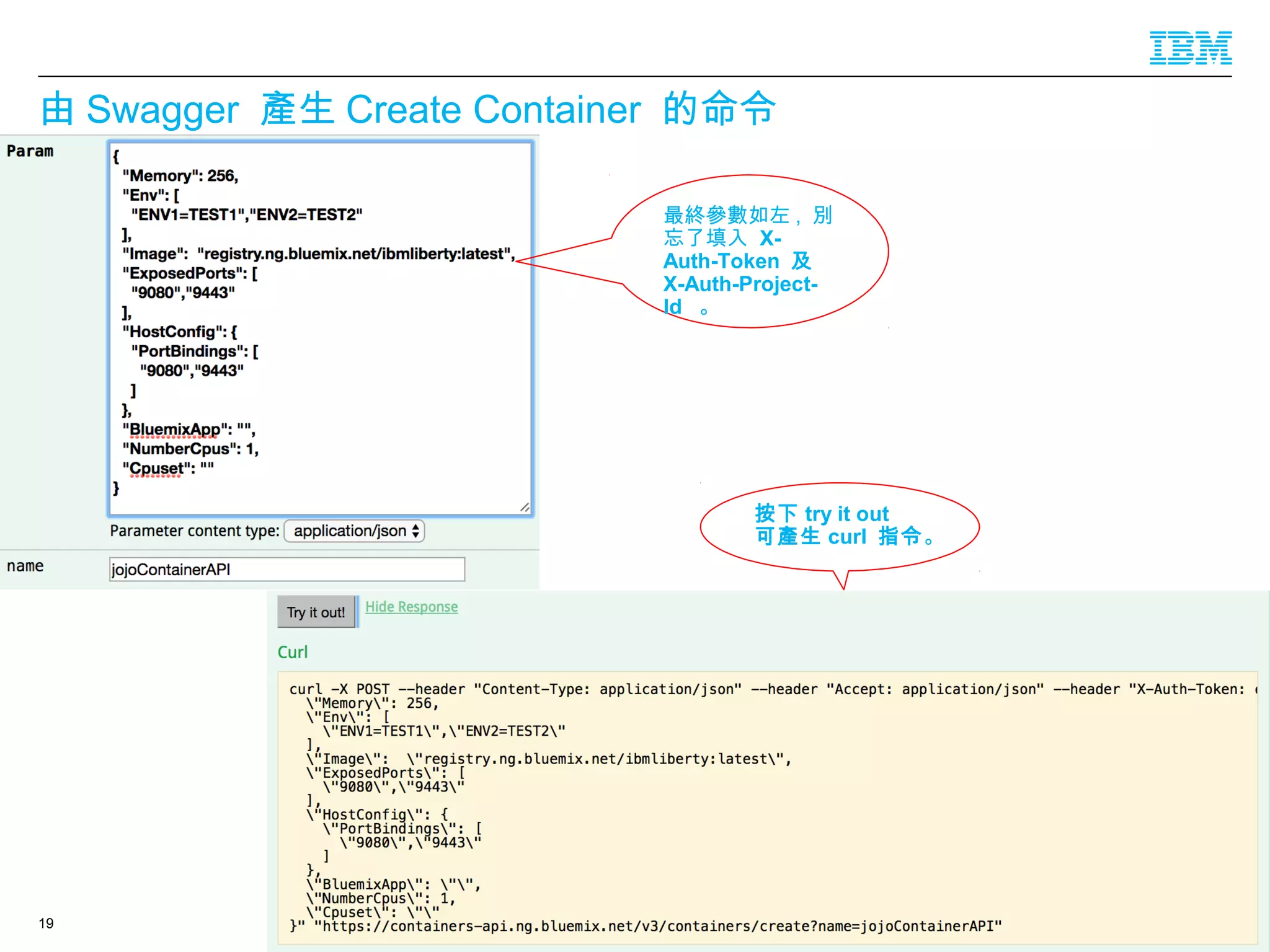Click the "BluemixApp": "" line in Param box

pyautogui.click(x=189, y=430)
